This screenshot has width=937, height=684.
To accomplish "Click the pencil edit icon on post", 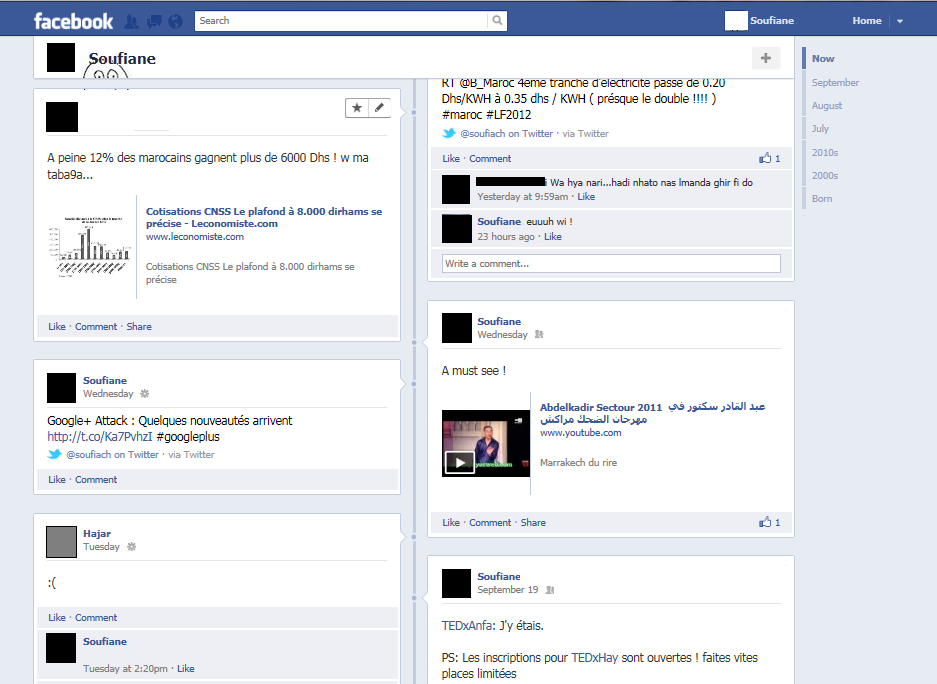I will (x=379, y=108).
